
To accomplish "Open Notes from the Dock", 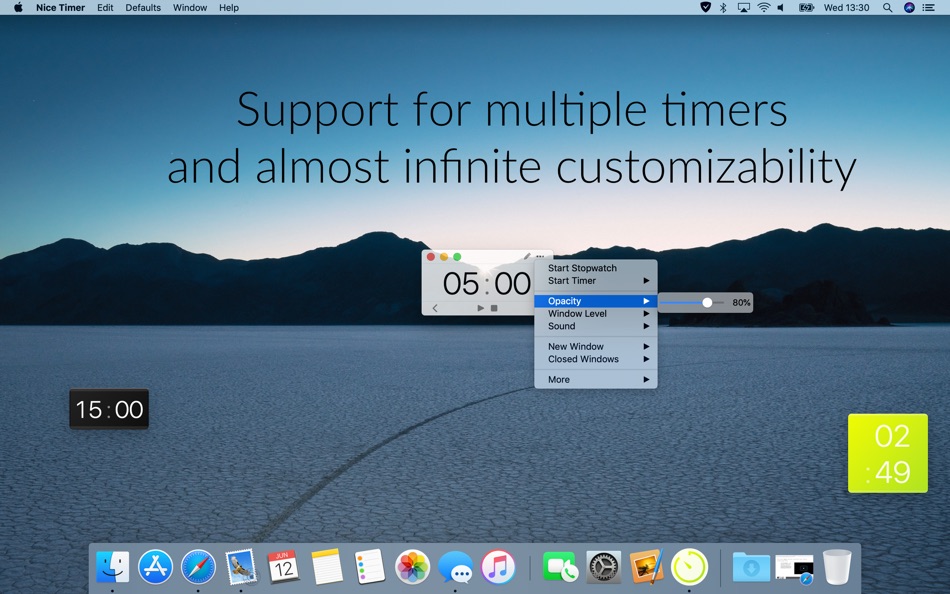I will (327, 567).
